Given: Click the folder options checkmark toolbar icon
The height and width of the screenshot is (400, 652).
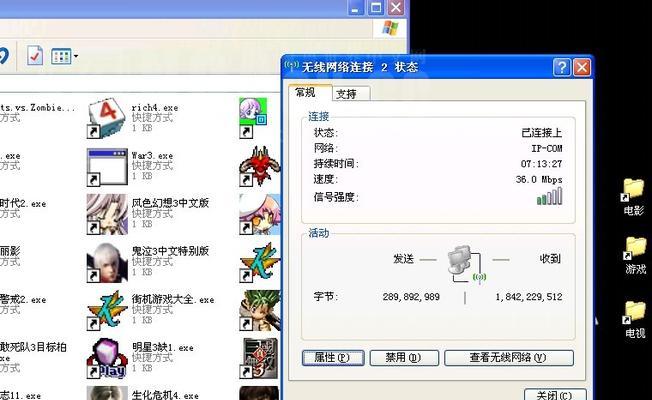Looking at the screenshot, I should pos(35,56).
